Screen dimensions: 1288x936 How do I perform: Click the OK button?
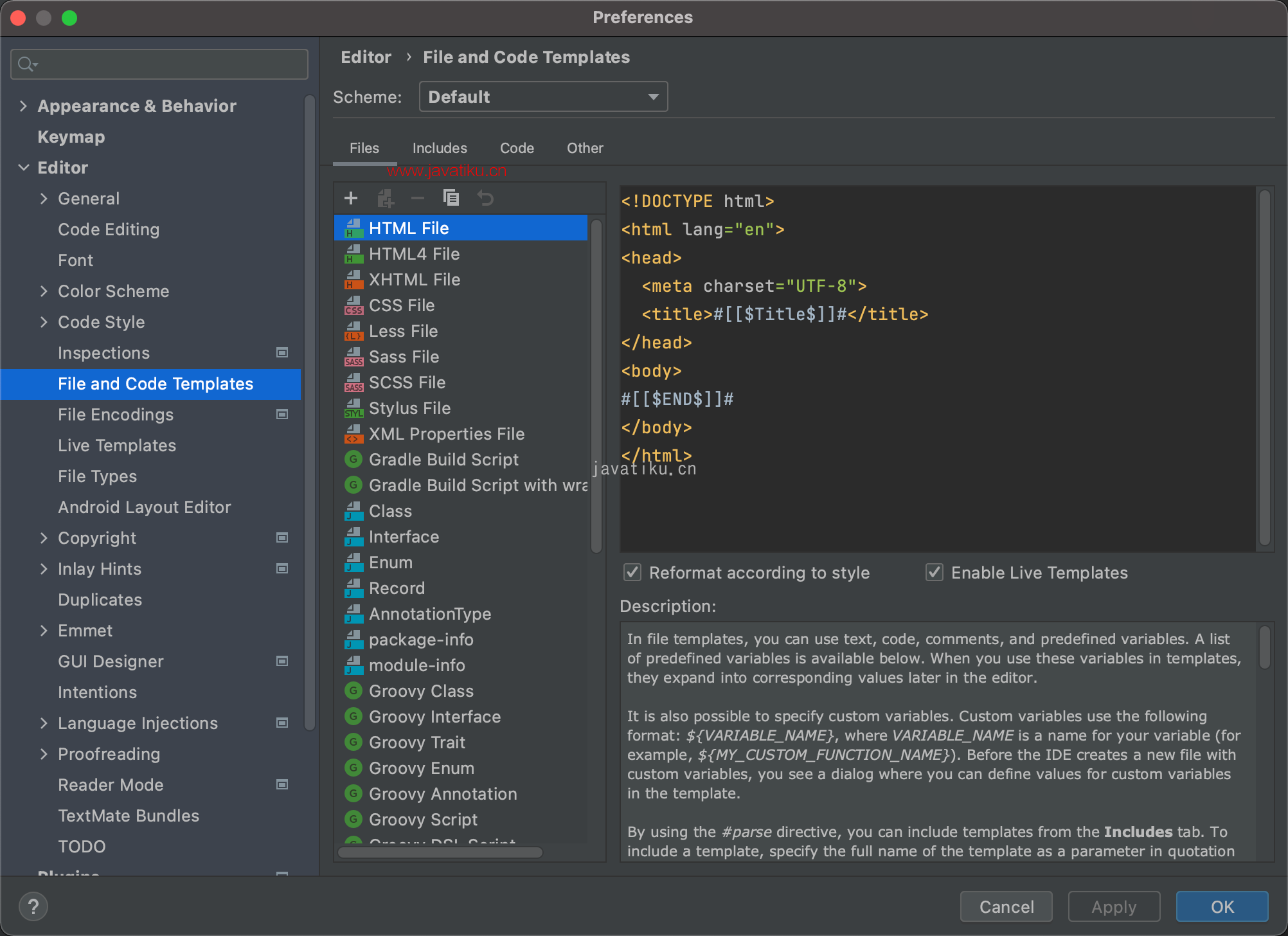[x=1221, y=906]
